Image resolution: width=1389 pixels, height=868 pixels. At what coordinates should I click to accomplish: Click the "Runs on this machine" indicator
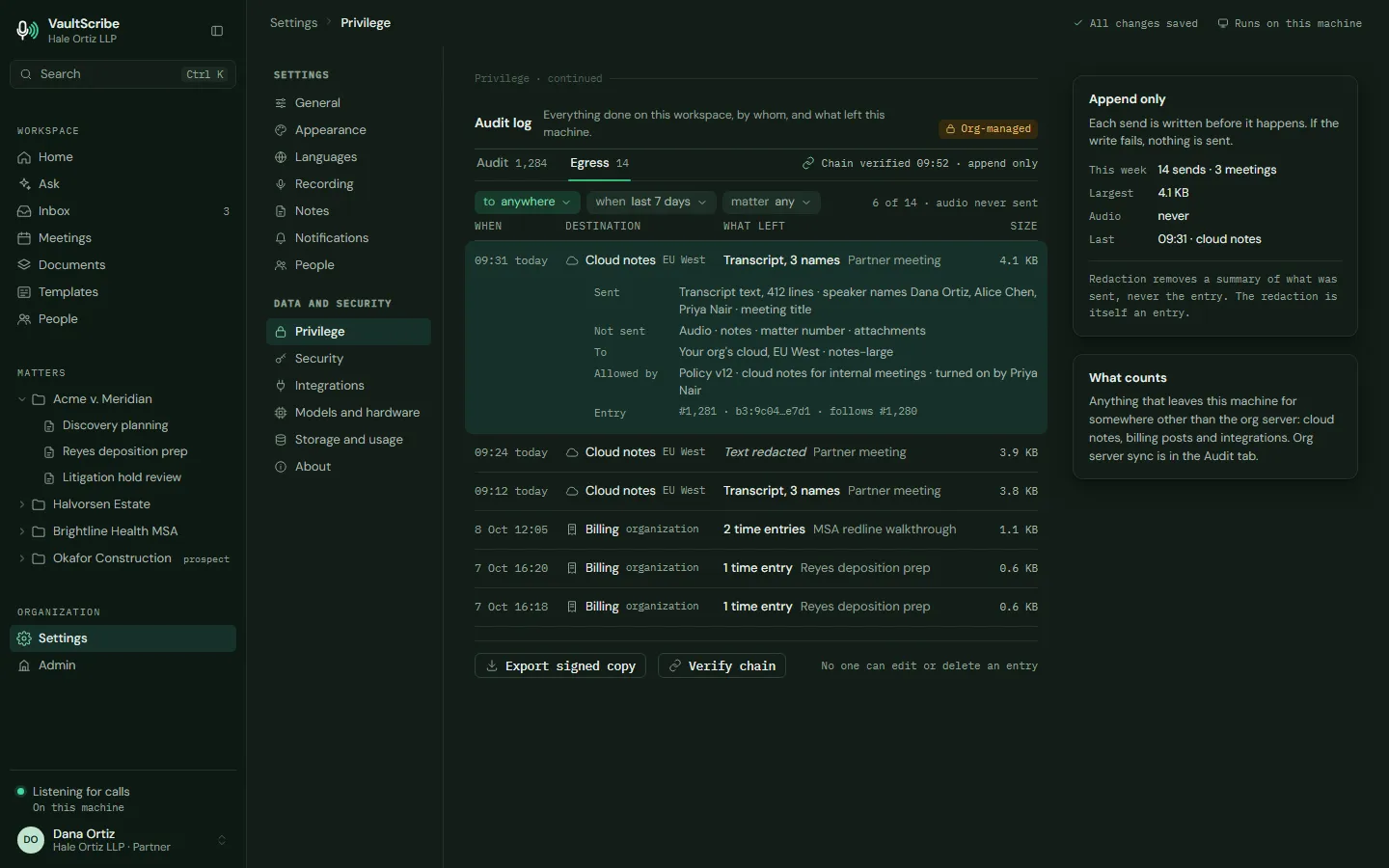[x=1290, y=23]
